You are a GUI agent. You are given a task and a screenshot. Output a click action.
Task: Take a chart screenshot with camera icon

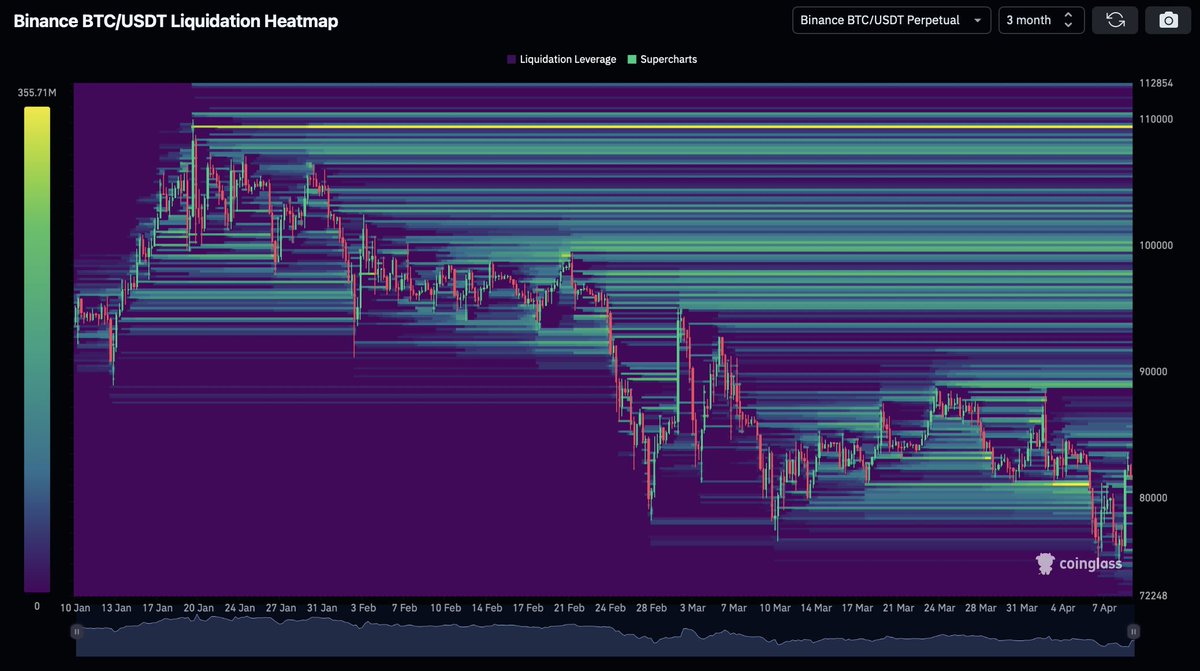[x=1167, y=20]
